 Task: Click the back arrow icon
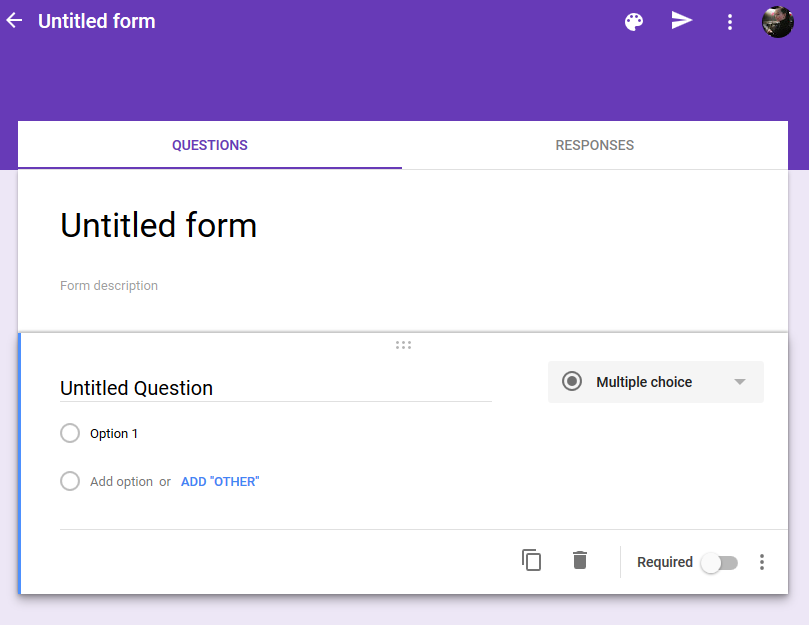(14, 21)
